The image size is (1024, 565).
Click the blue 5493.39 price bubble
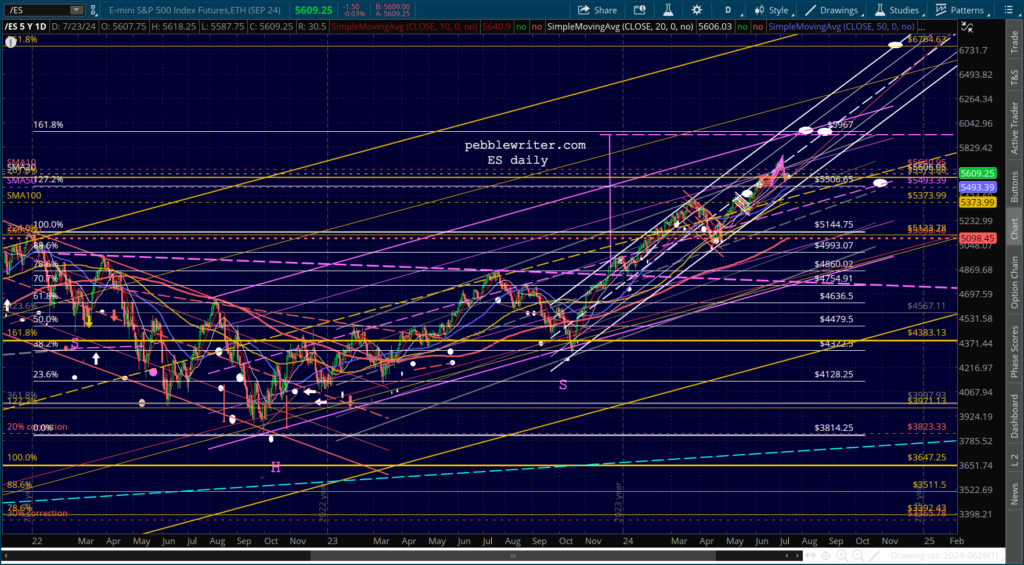click(977, 187)
